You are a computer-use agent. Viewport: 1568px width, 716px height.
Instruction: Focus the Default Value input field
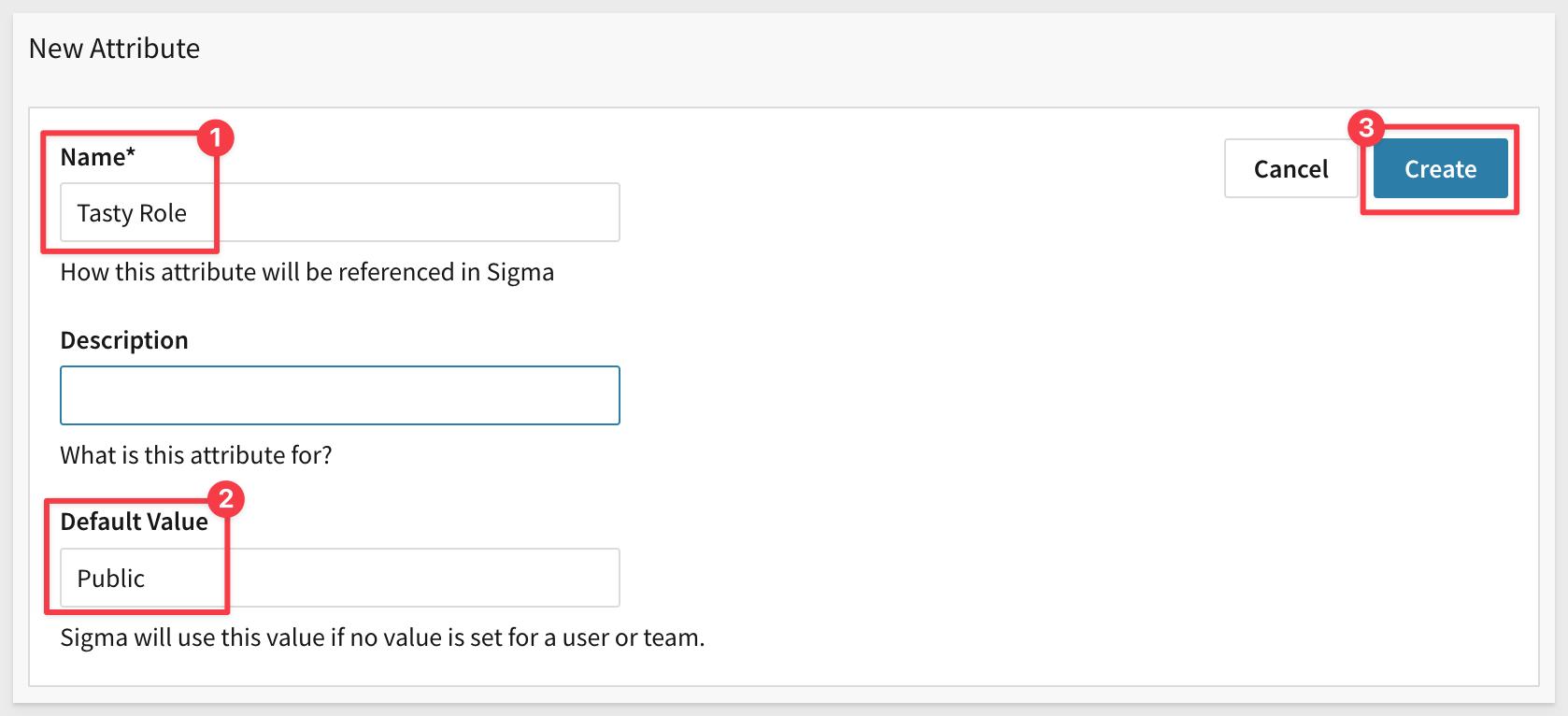(x=421, y=579)
